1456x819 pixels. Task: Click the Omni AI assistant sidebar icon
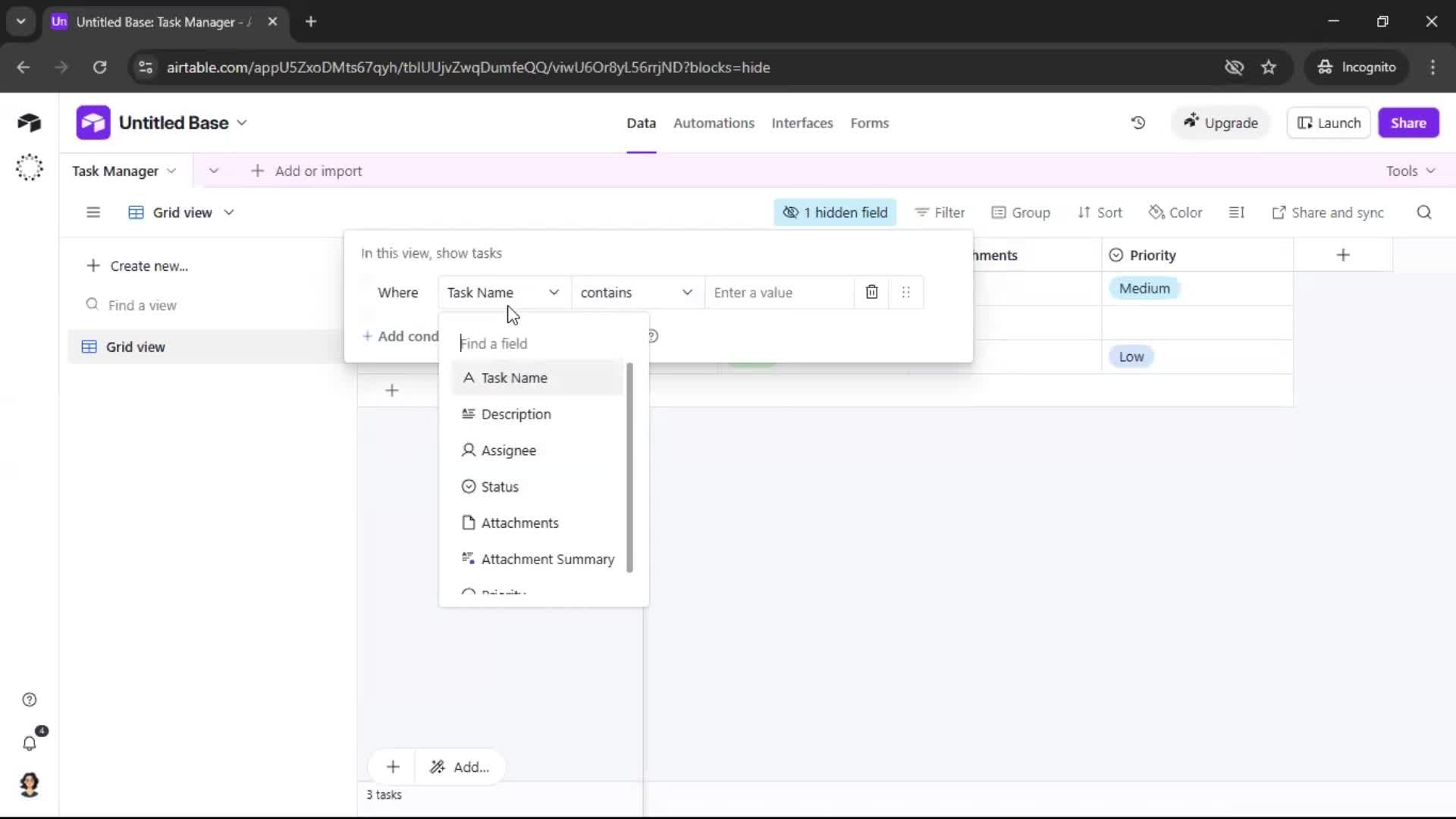point(29,168)
